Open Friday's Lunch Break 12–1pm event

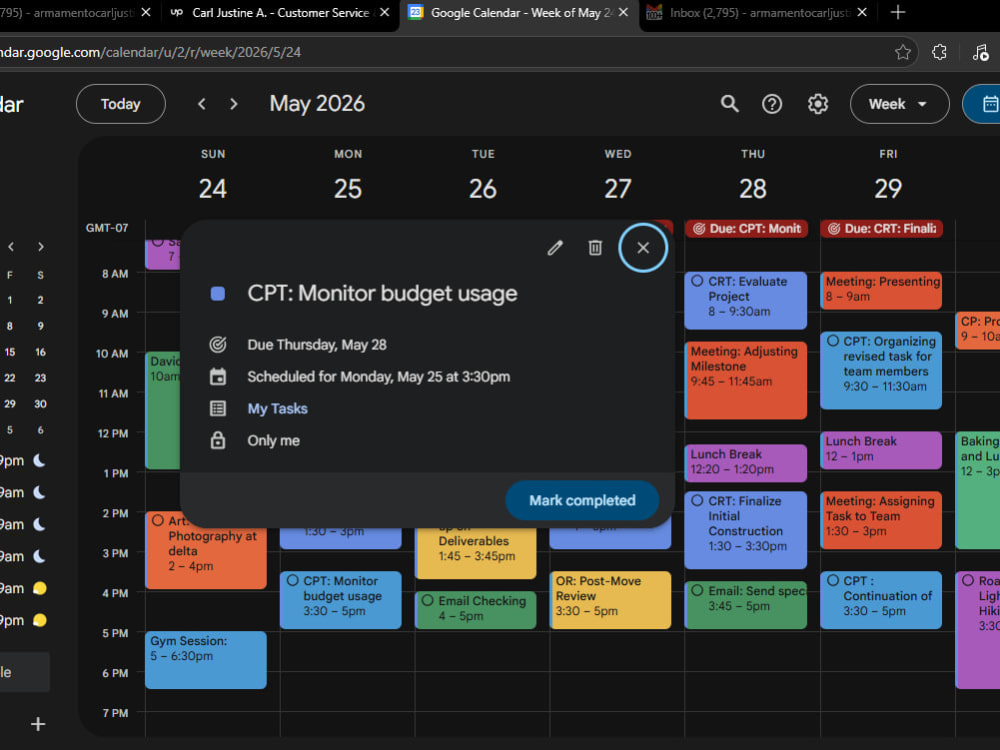click(x=881, y=450)
